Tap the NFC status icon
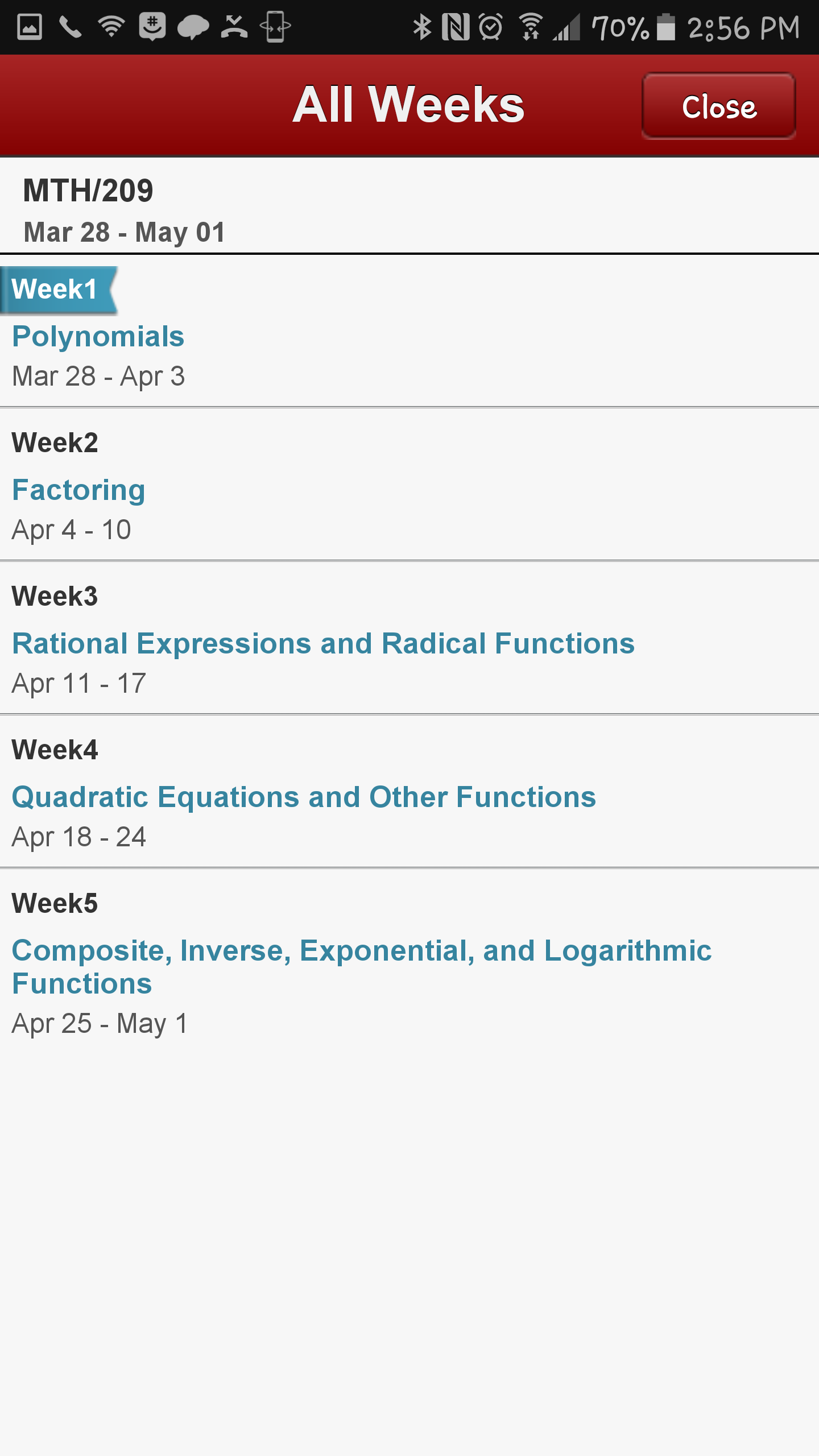This screenshot has width=819, height=1456. [456, 27]
